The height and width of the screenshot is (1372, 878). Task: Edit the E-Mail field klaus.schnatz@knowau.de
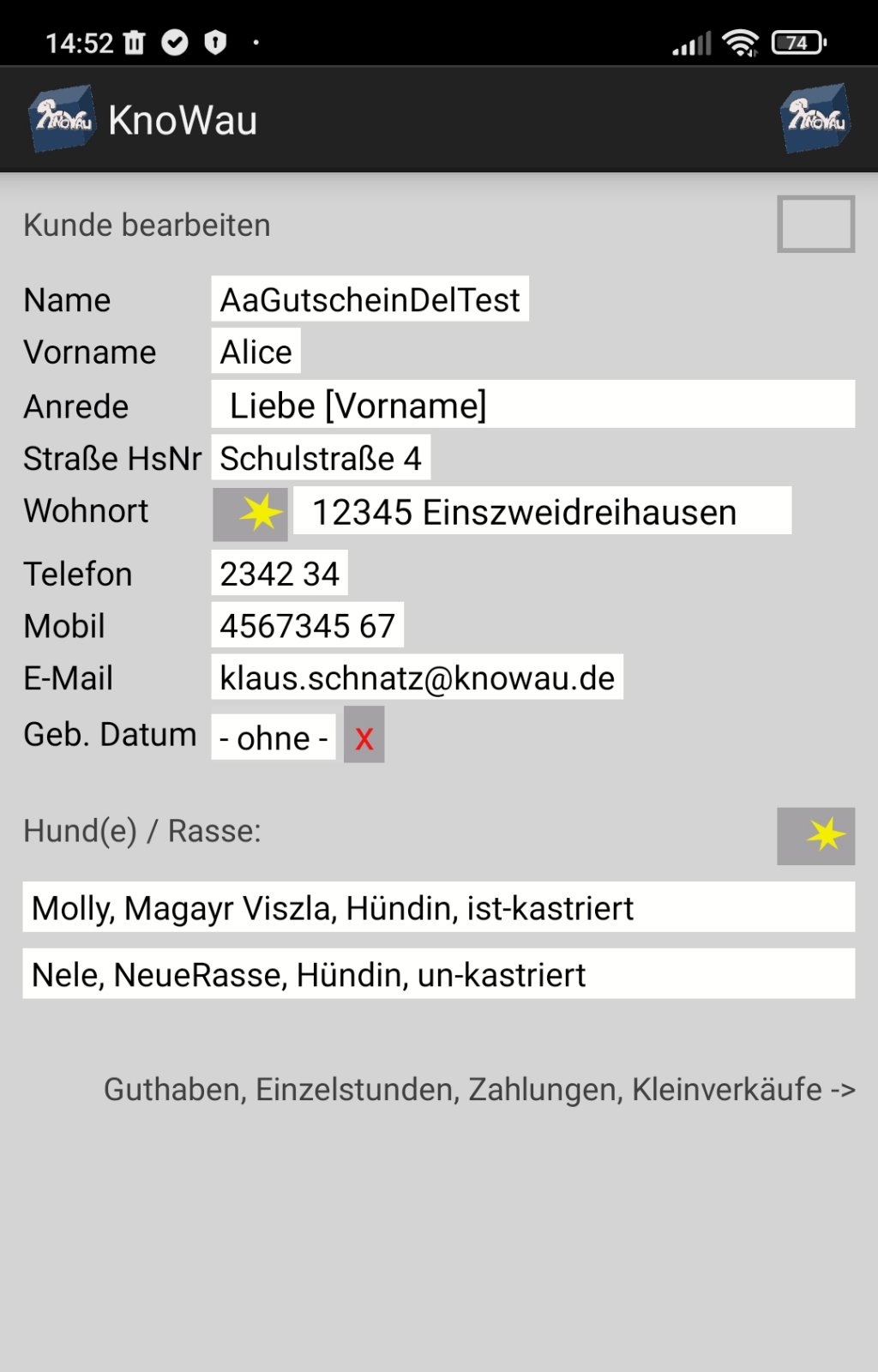pyautogui.click(x=417, y=677)
